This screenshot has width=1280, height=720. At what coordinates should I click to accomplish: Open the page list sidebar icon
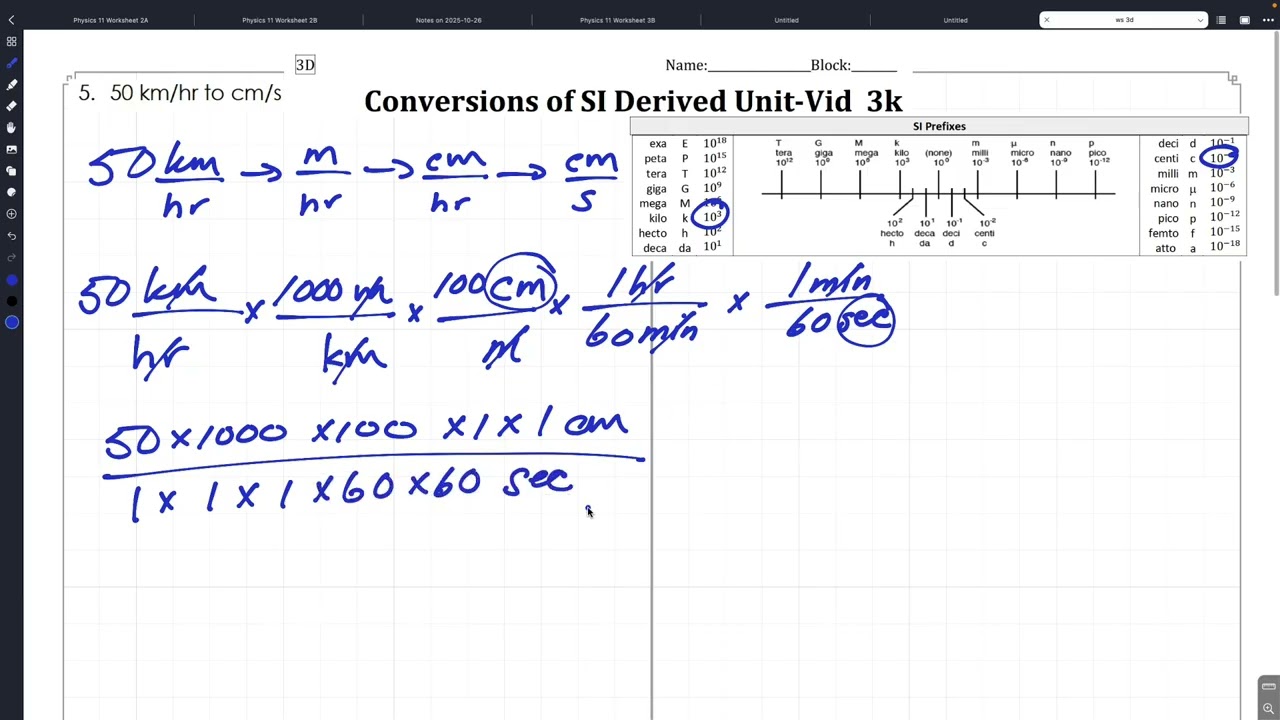(x=1221, y=20)
